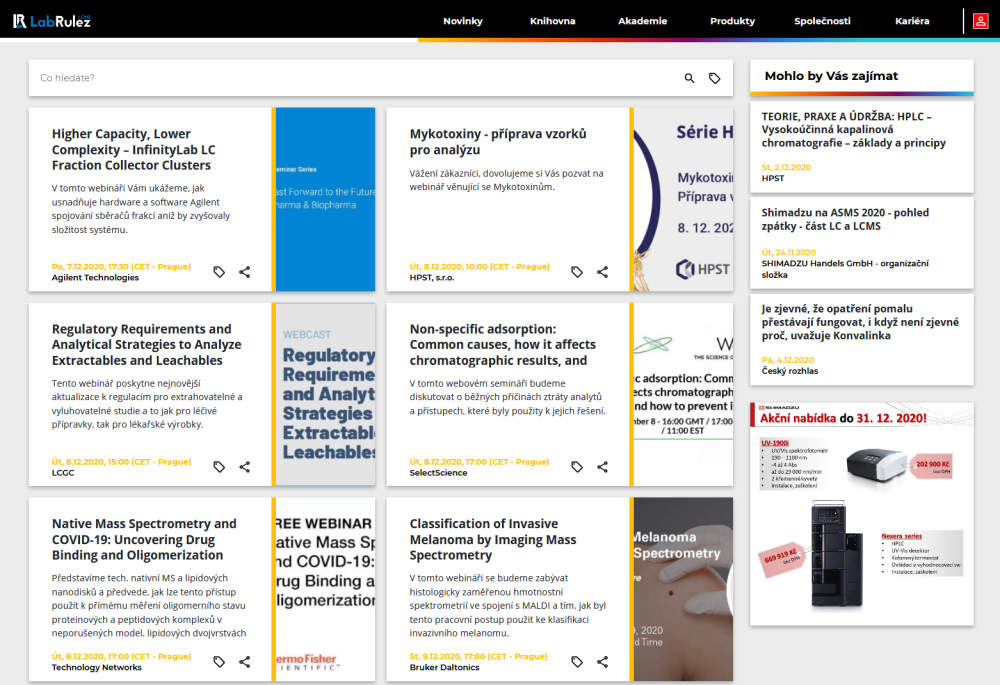Click the 'Mohlo by Vás zajímat' heading
The width and height of the screenshot is (1000, 685).
pos(831,76)
